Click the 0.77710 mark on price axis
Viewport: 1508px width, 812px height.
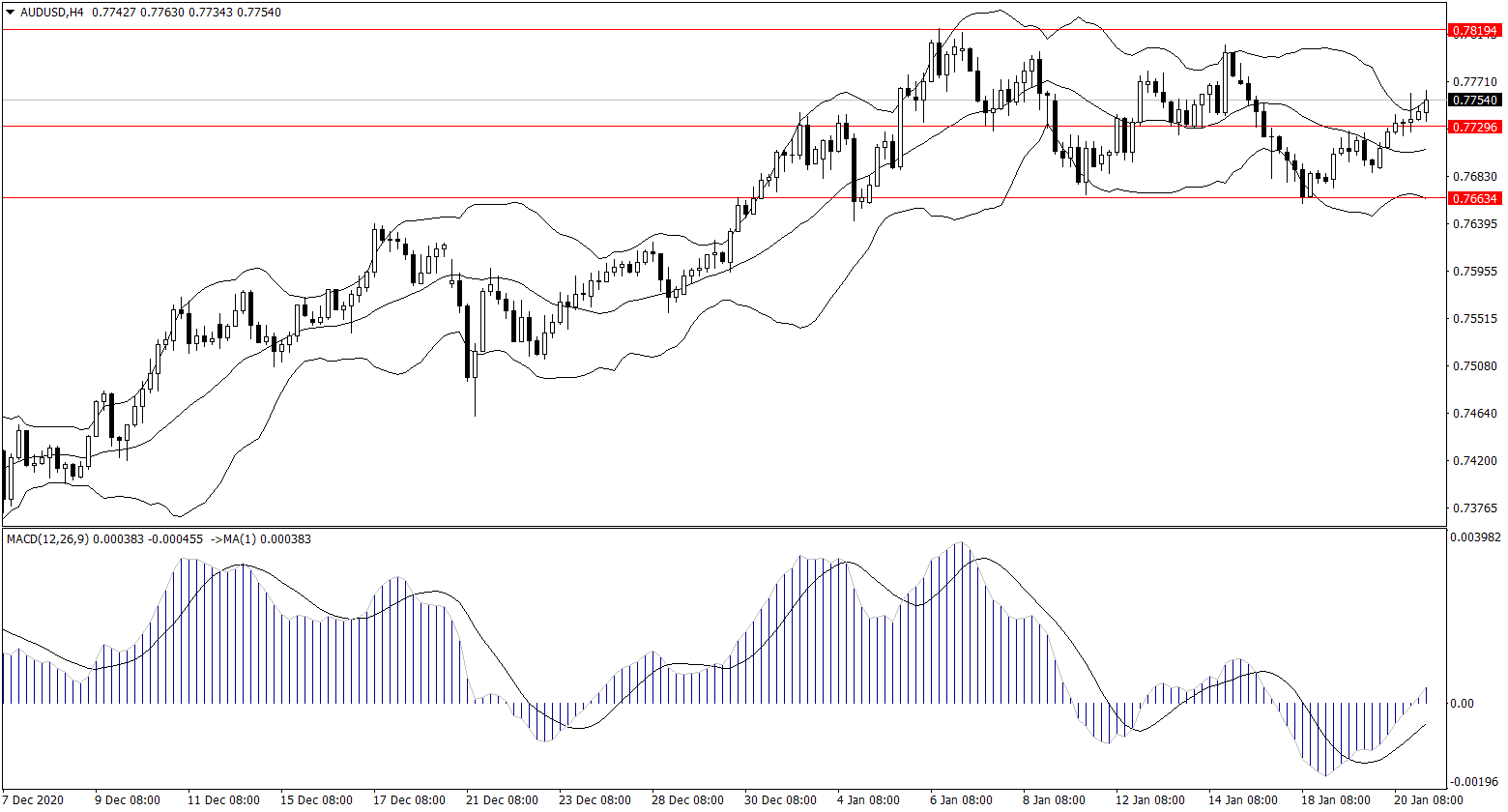1474,82
